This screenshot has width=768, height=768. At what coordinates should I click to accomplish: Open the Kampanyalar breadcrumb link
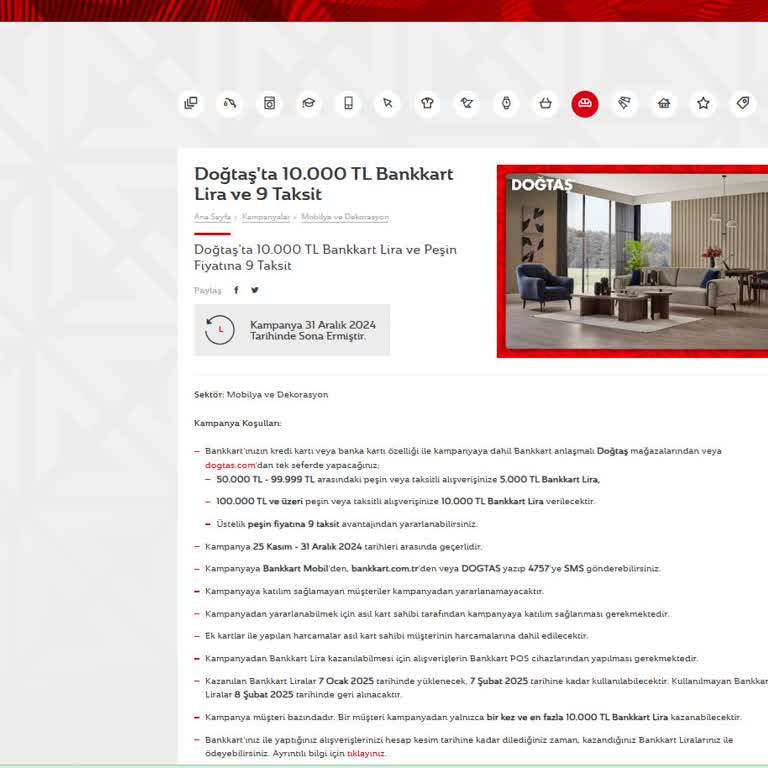[x=266, y=217]
